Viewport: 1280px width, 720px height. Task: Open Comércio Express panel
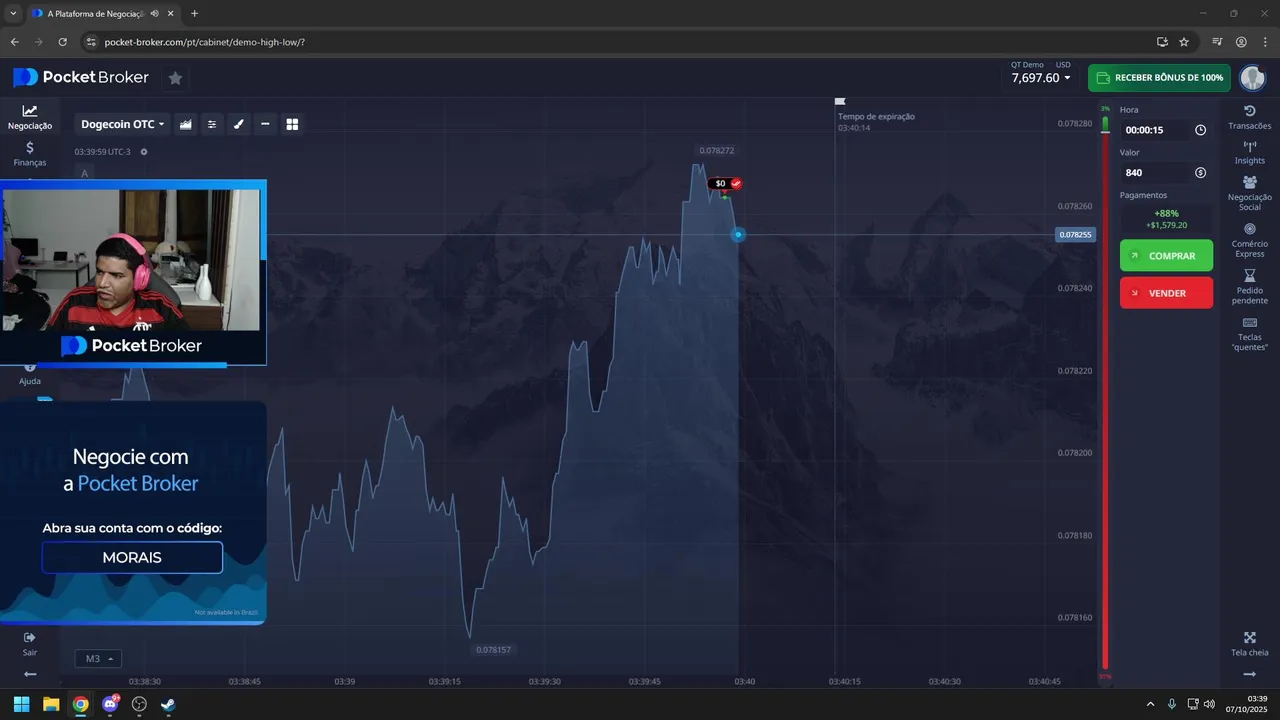(x=1249, y=240)
